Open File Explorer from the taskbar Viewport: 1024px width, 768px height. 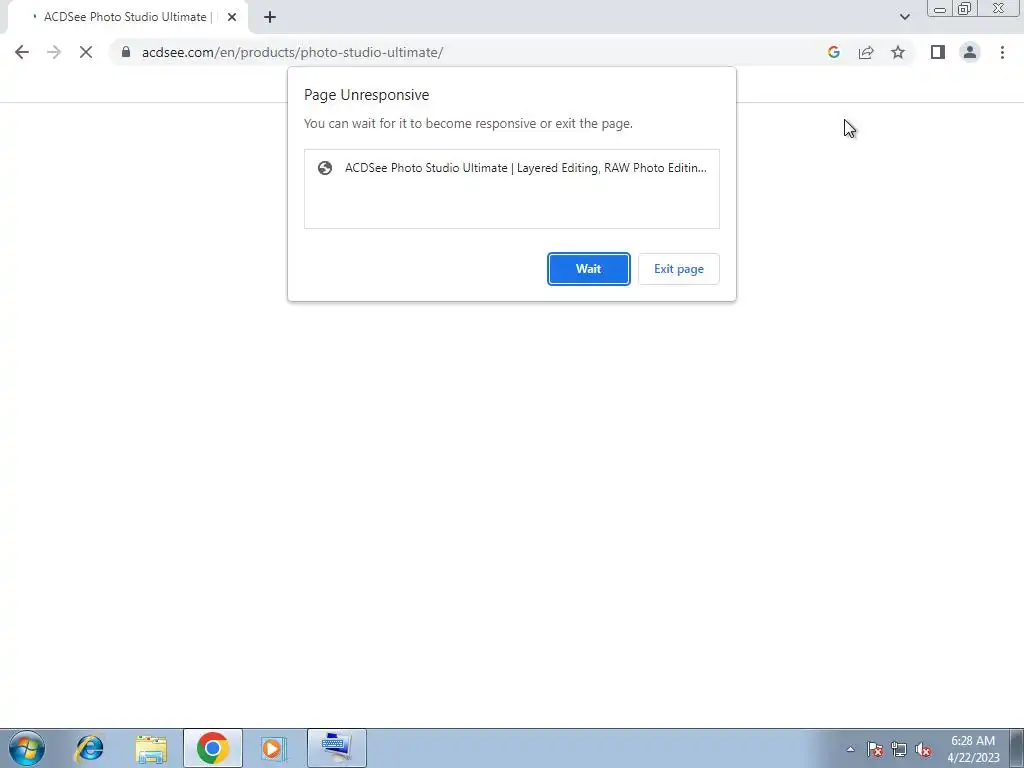pos(152,748)
